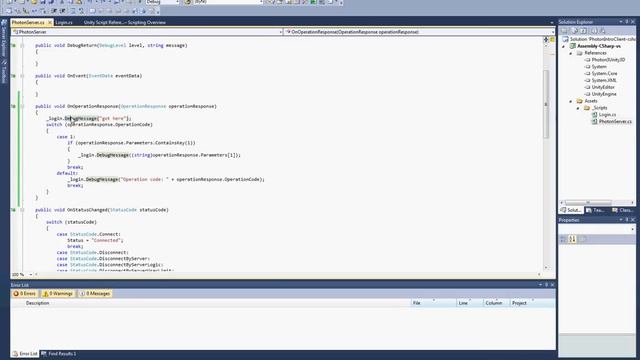Collapse the References node
The image size is (640, 360).
point(571,53)
